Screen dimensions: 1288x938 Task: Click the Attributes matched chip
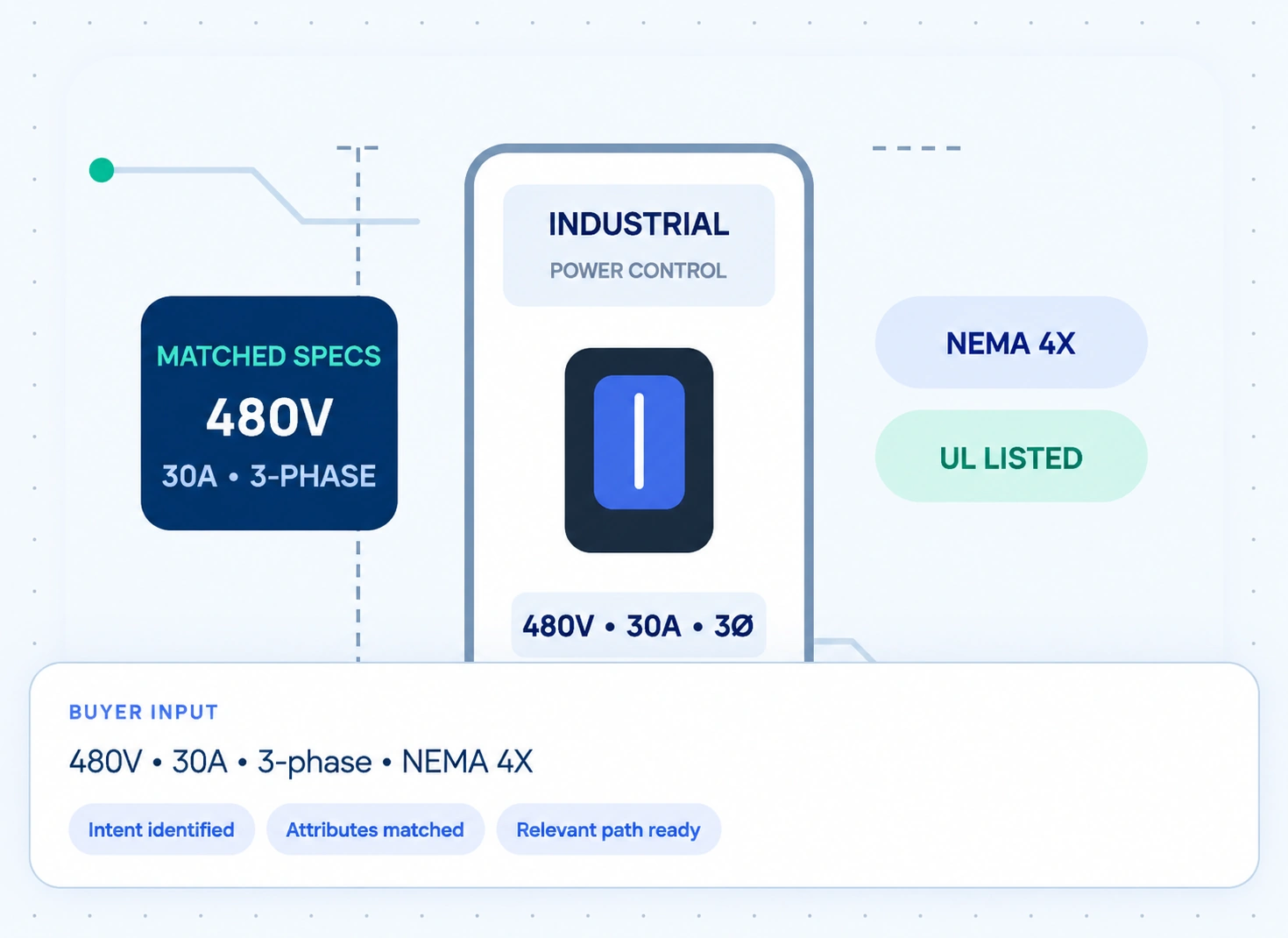(375, 829)
